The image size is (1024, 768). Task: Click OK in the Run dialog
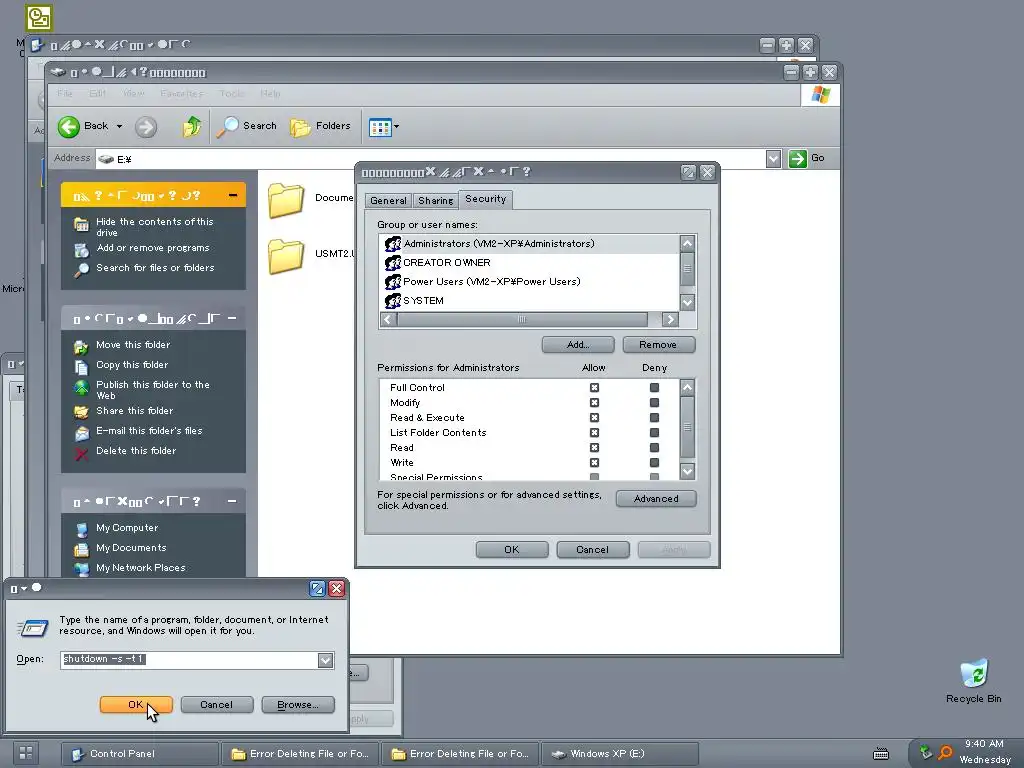point(136,705)
